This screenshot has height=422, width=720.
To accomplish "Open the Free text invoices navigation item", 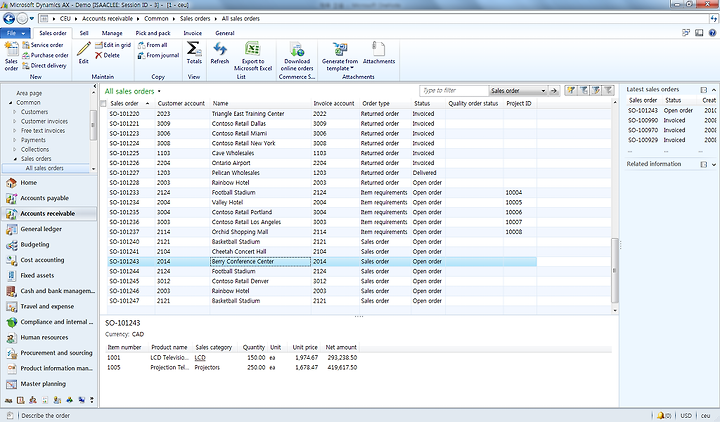I will point(43,131).
